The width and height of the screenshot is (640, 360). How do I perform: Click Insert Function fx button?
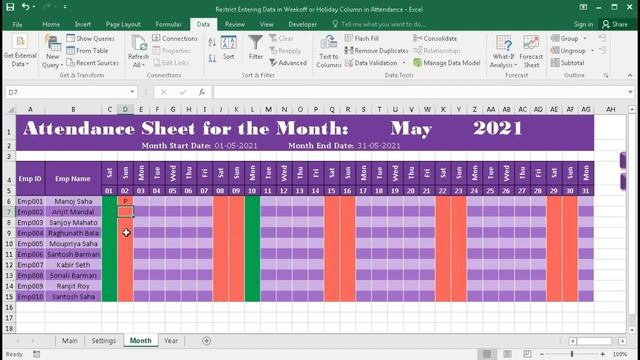202,92
